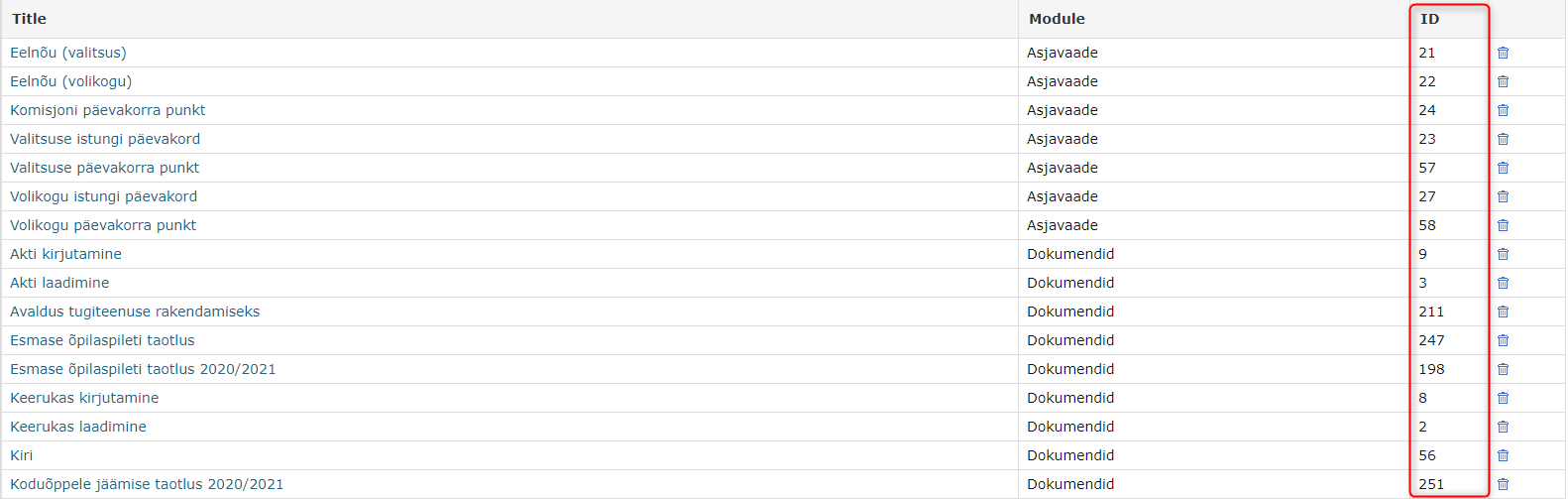Open the Valitsuse istungi päevakord link

(x=105, y=139)
